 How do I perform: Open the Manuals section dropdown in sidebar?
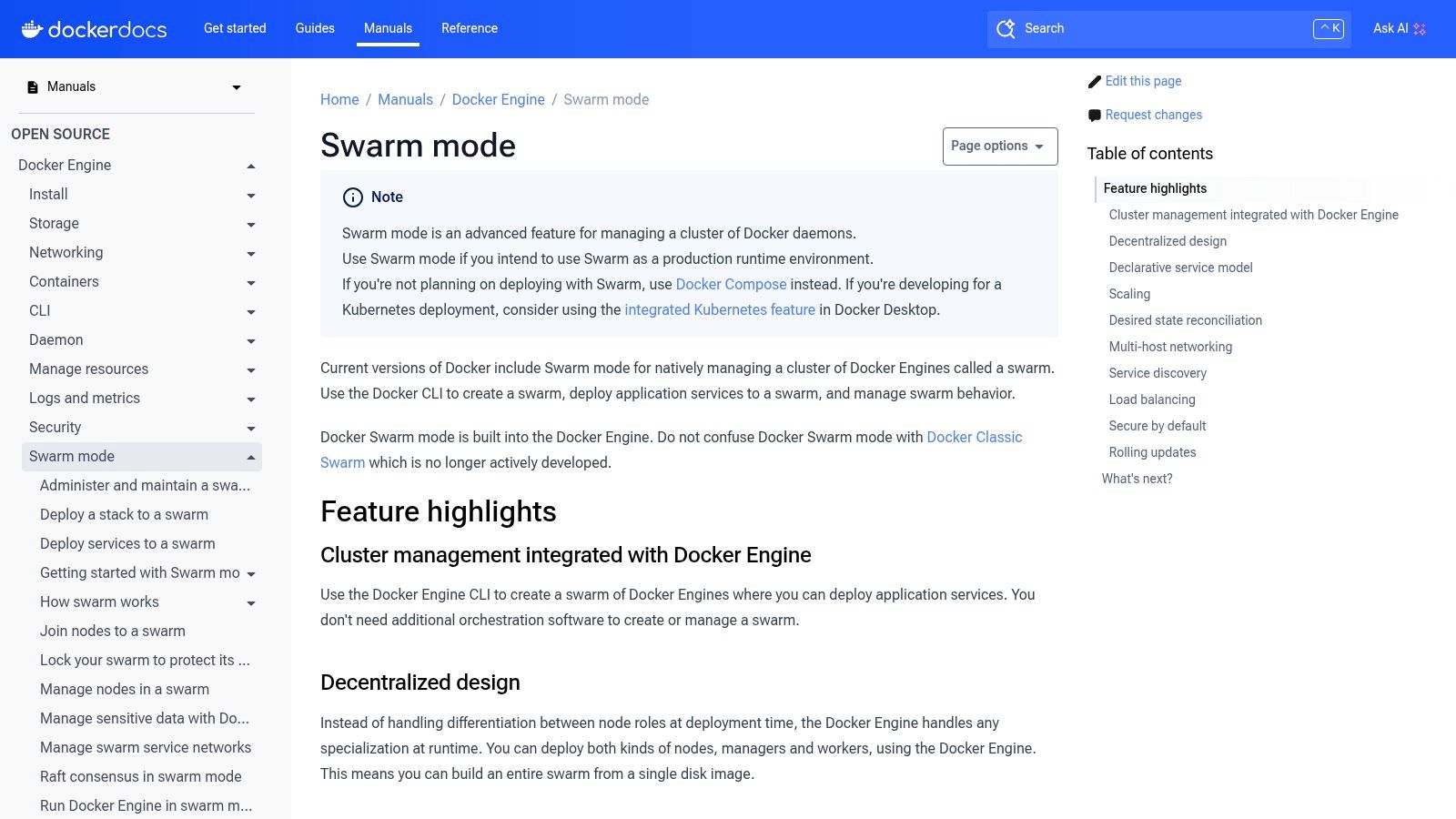[237, 87]
